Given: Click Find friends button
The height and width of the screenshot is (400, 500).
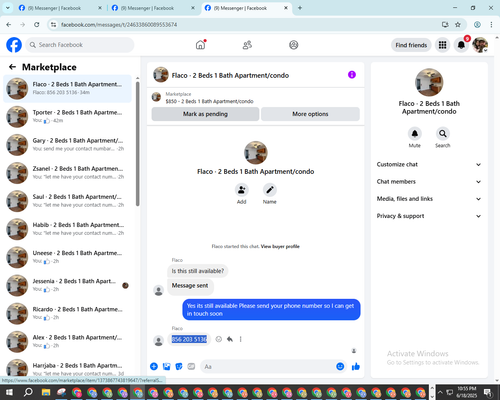Looking at the screenshot, I should point(411,45).
